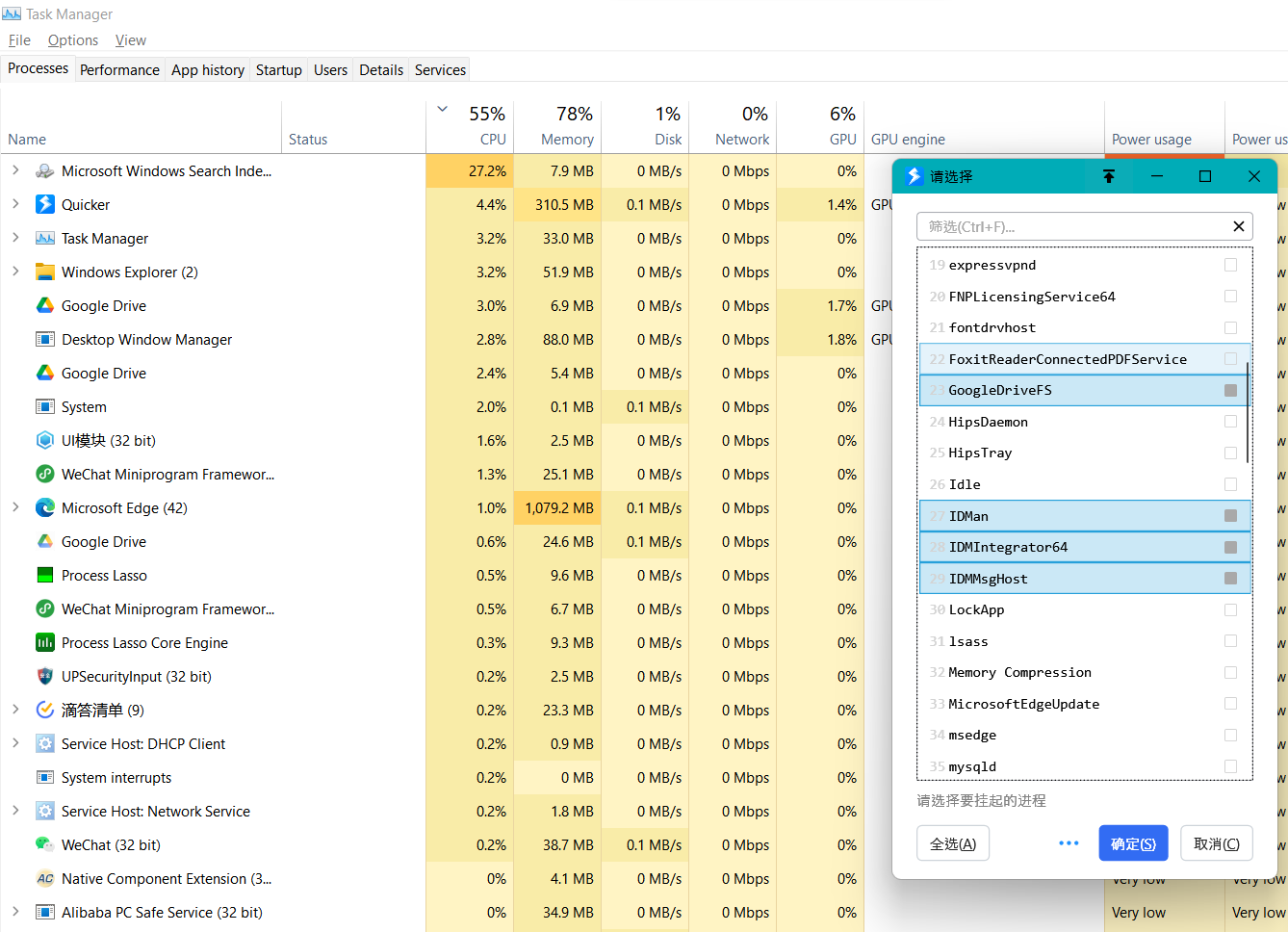The height and width of the screenshot is (932, 1288).
Task: Click the Service Host: DHCP Client gear icon
Action: (x=45, y=744)
